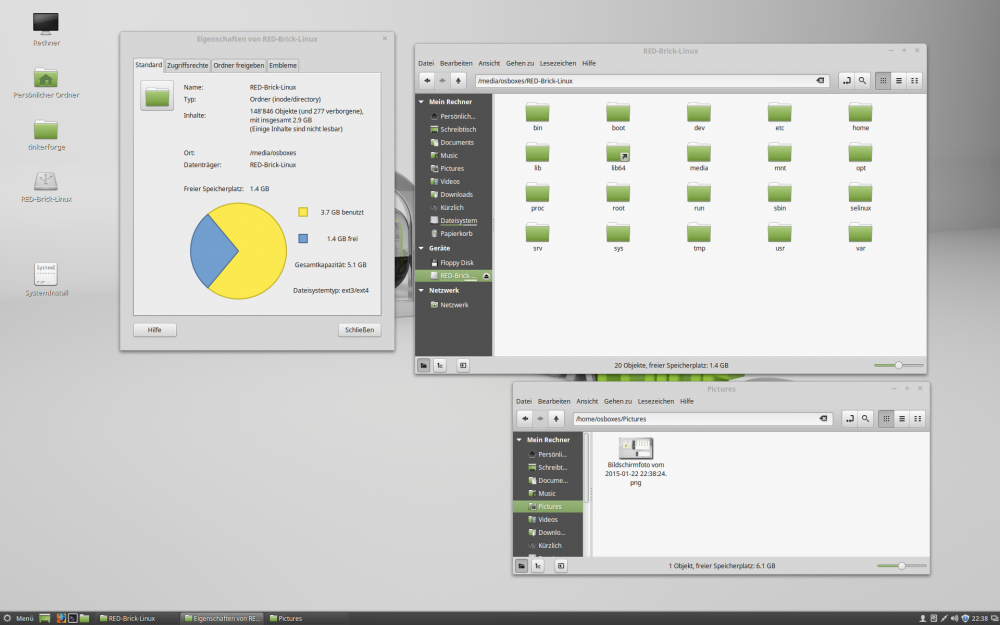Go up one folder in RED-Brick-Linux window
The image size is (1000, 625).
(458, 80)
